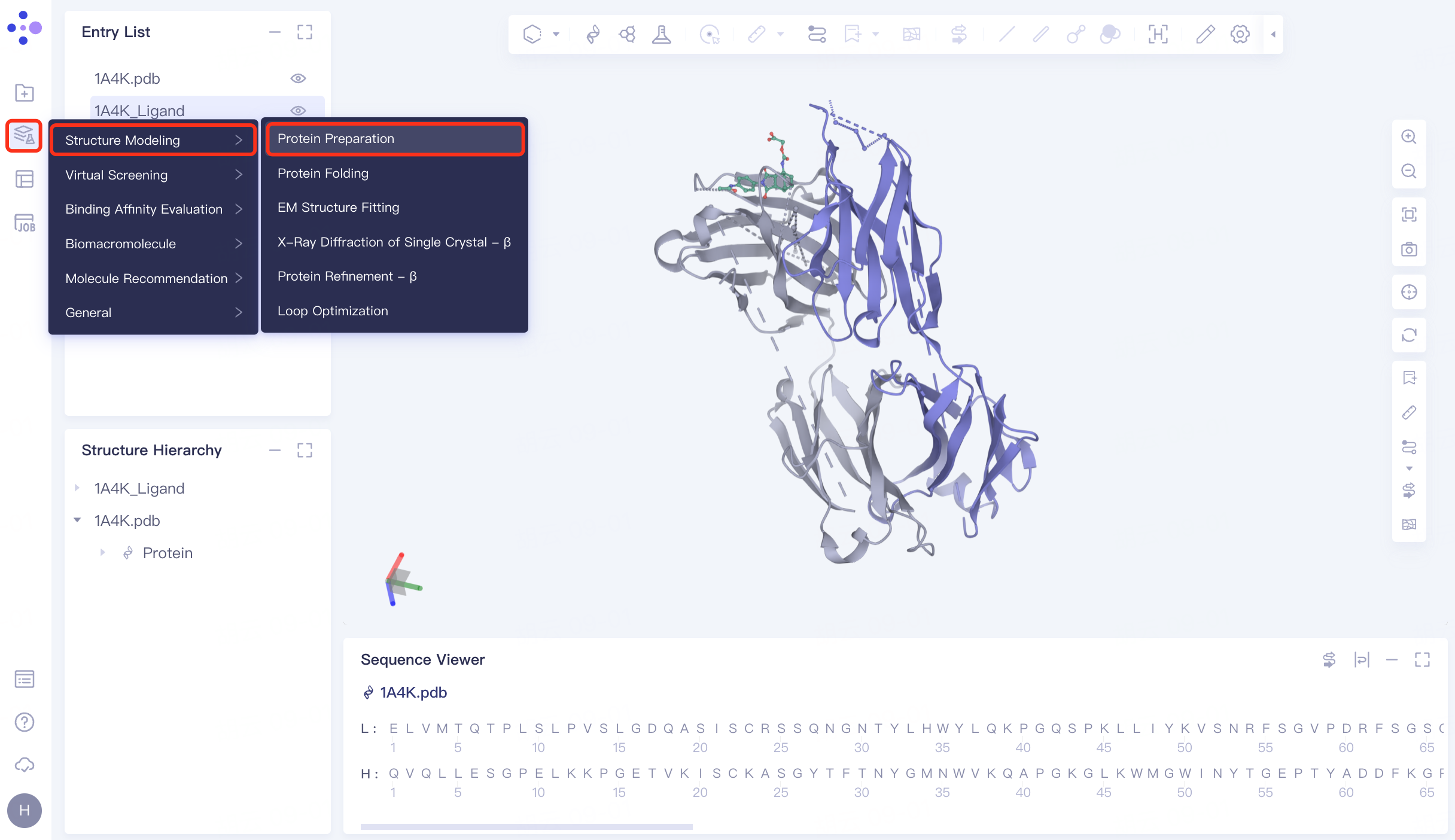Click the add hydrogens [H] toolbar icon
1455x840 pixels.
point(1158,34)
